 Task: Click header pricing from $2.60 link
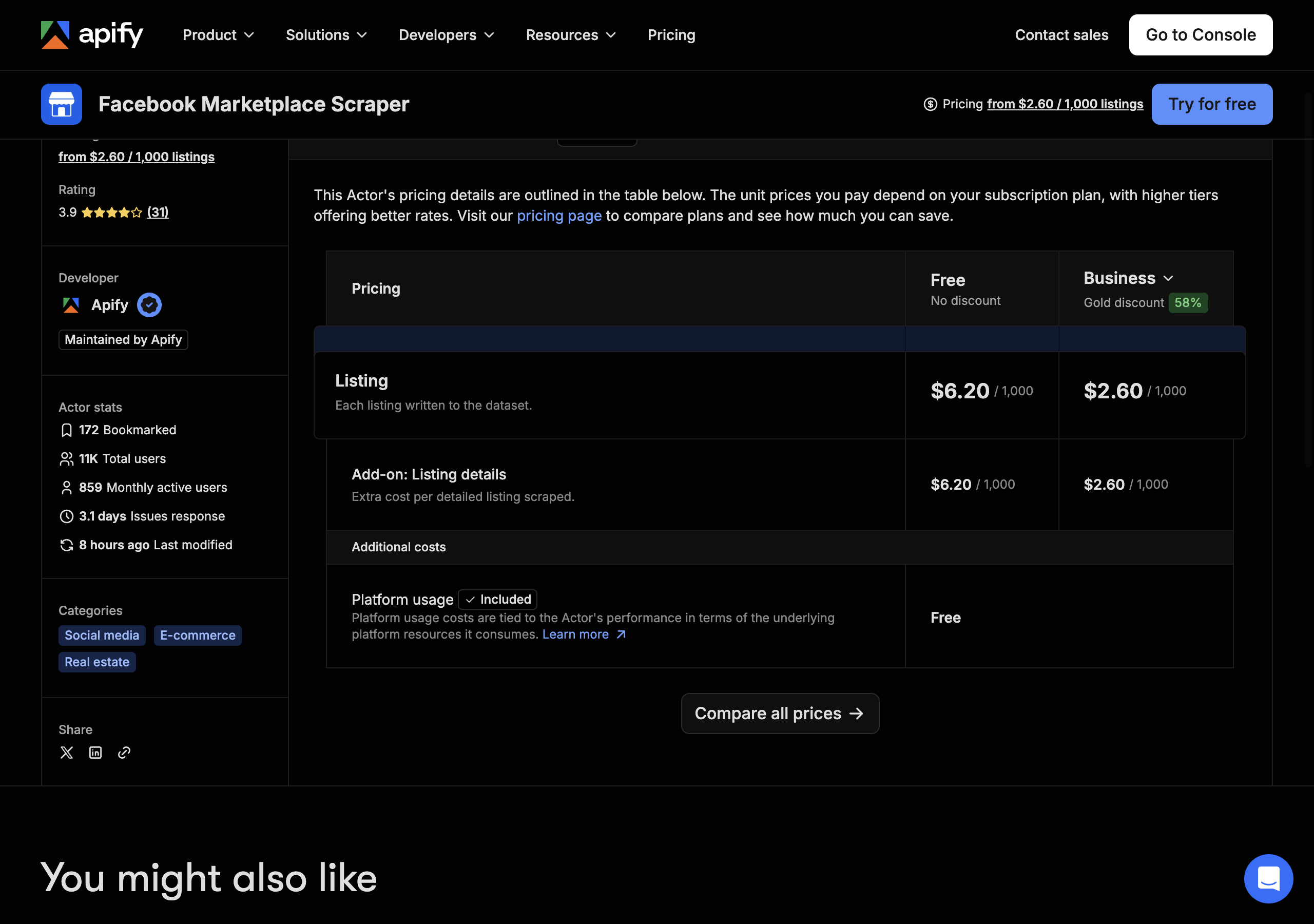pyautogui.click(x=1065, y=104)
